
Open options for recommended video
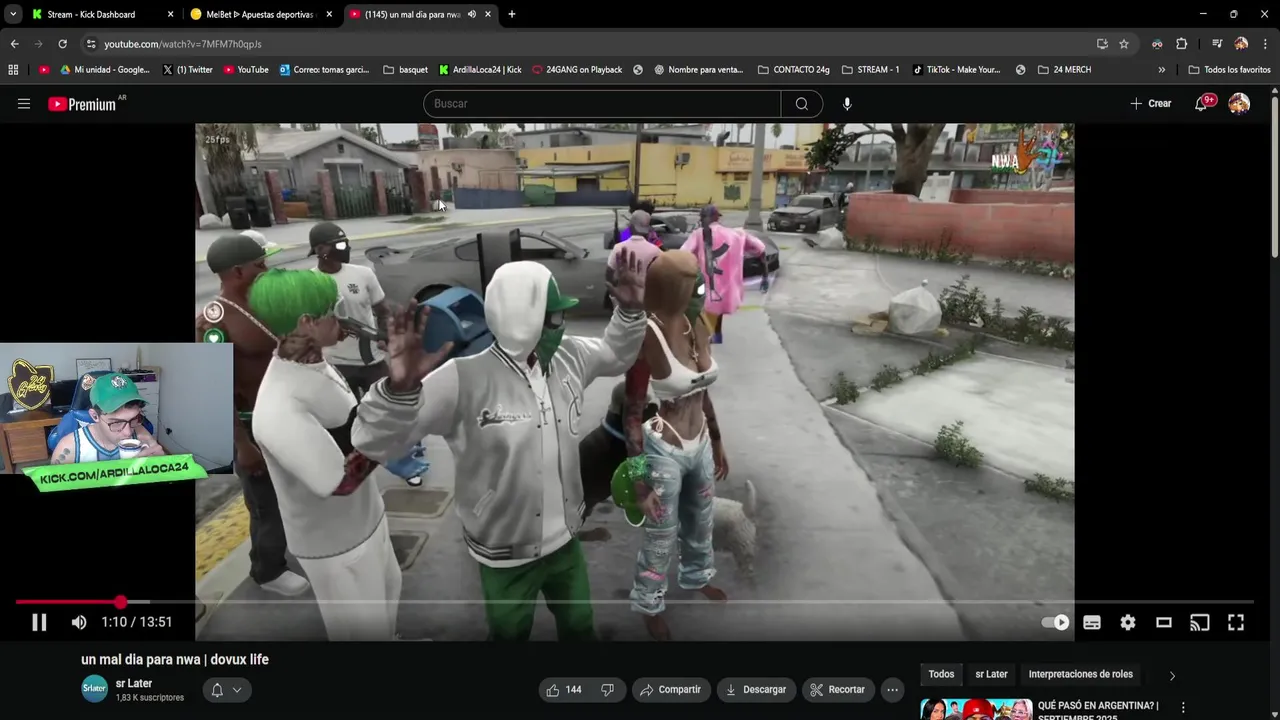tap(1183, 708)
